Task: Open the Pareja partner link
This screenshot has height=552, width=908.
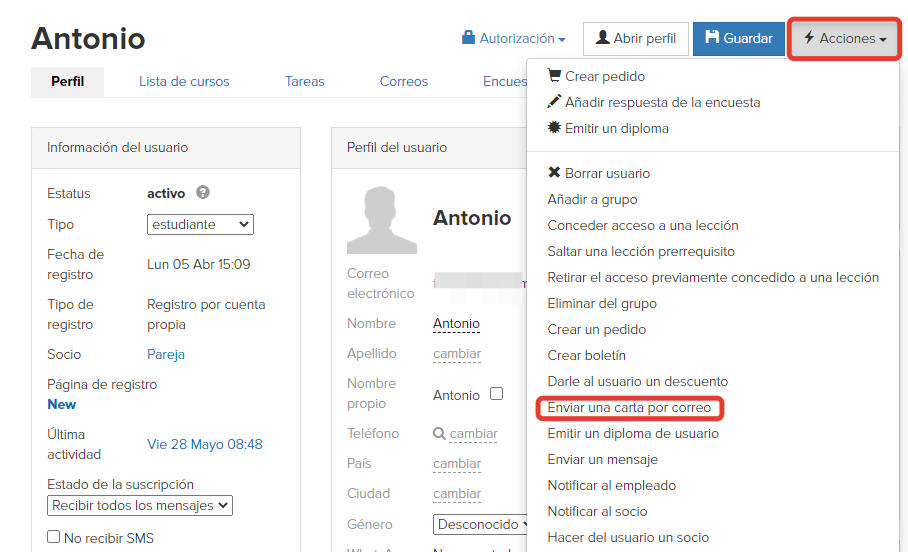Action: point(166,354)
